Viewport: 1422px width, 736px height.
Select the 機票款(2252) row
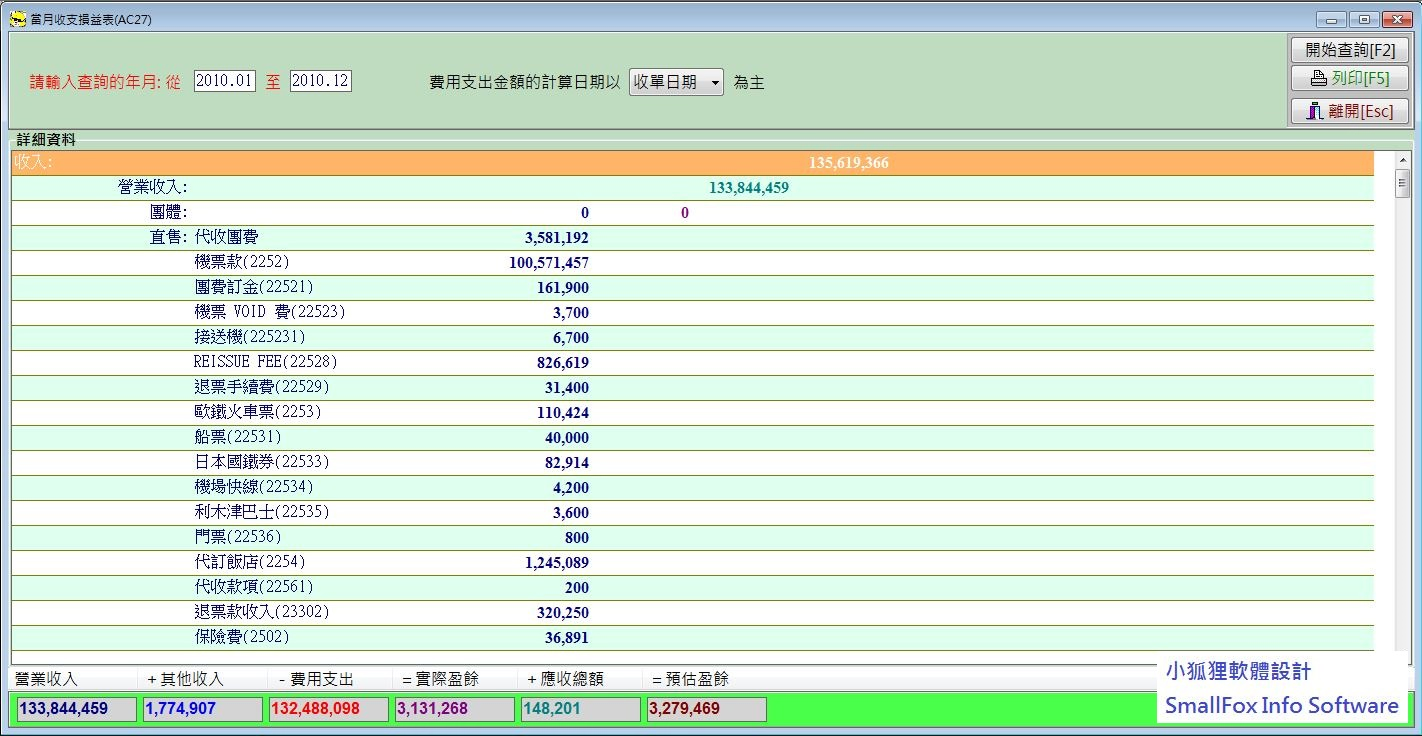click(692, 263)
